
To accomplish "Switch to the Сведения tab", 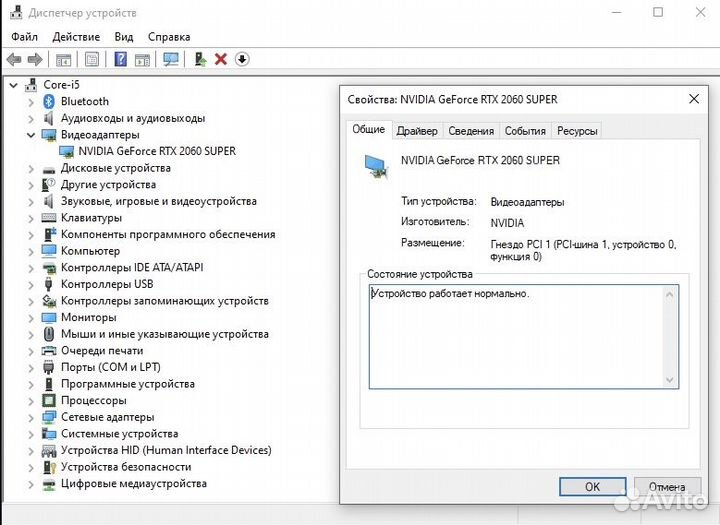I will [471, 131].
